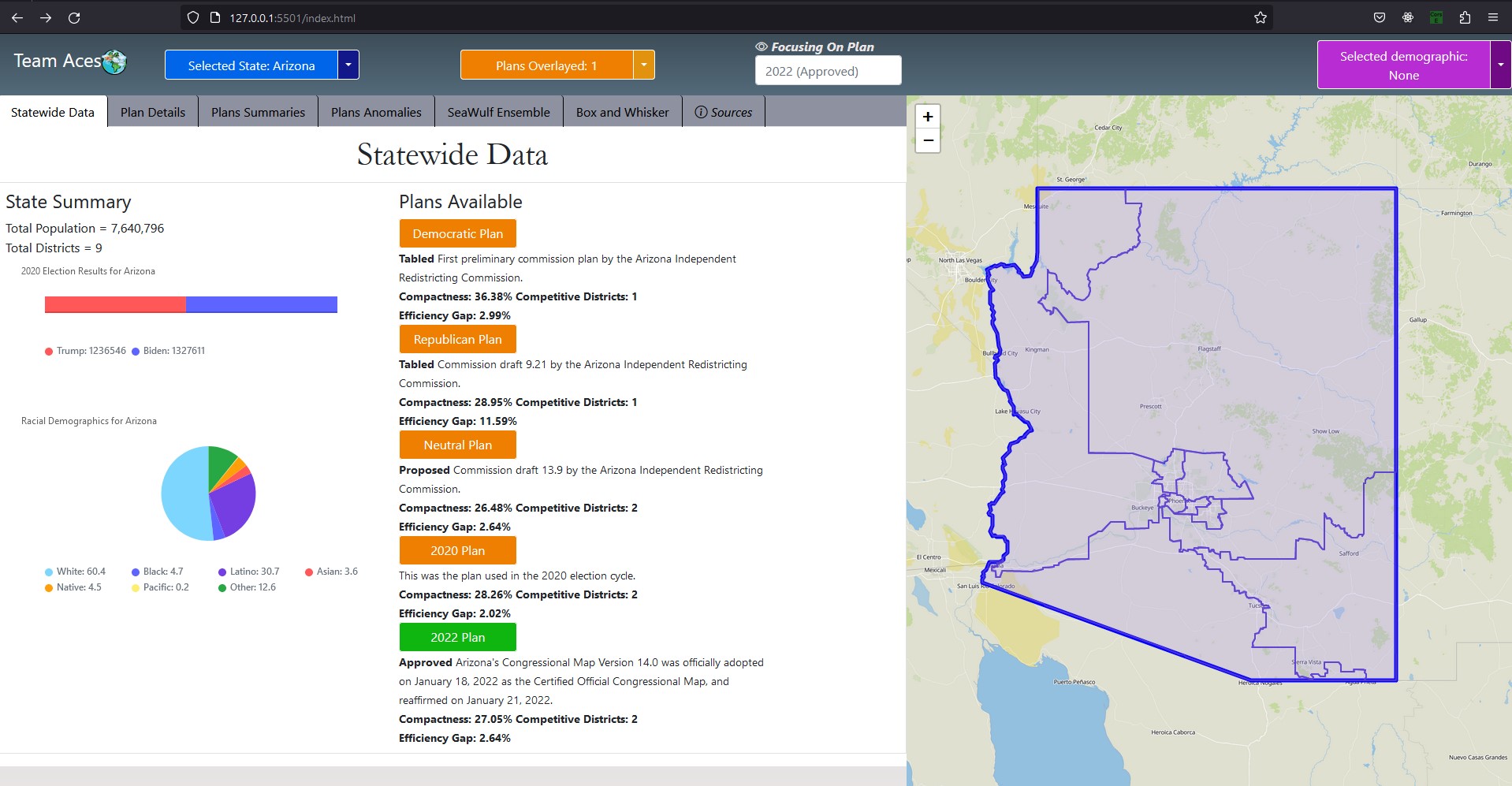Open the browser hamburger menu
Image resolution: width=1512 pixels, height=786 pixels.
click(x=1493, y=17)
